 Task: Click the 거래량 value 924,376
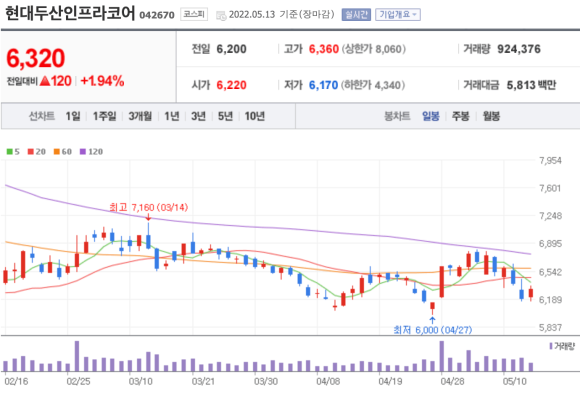click(x=519, y=49)
